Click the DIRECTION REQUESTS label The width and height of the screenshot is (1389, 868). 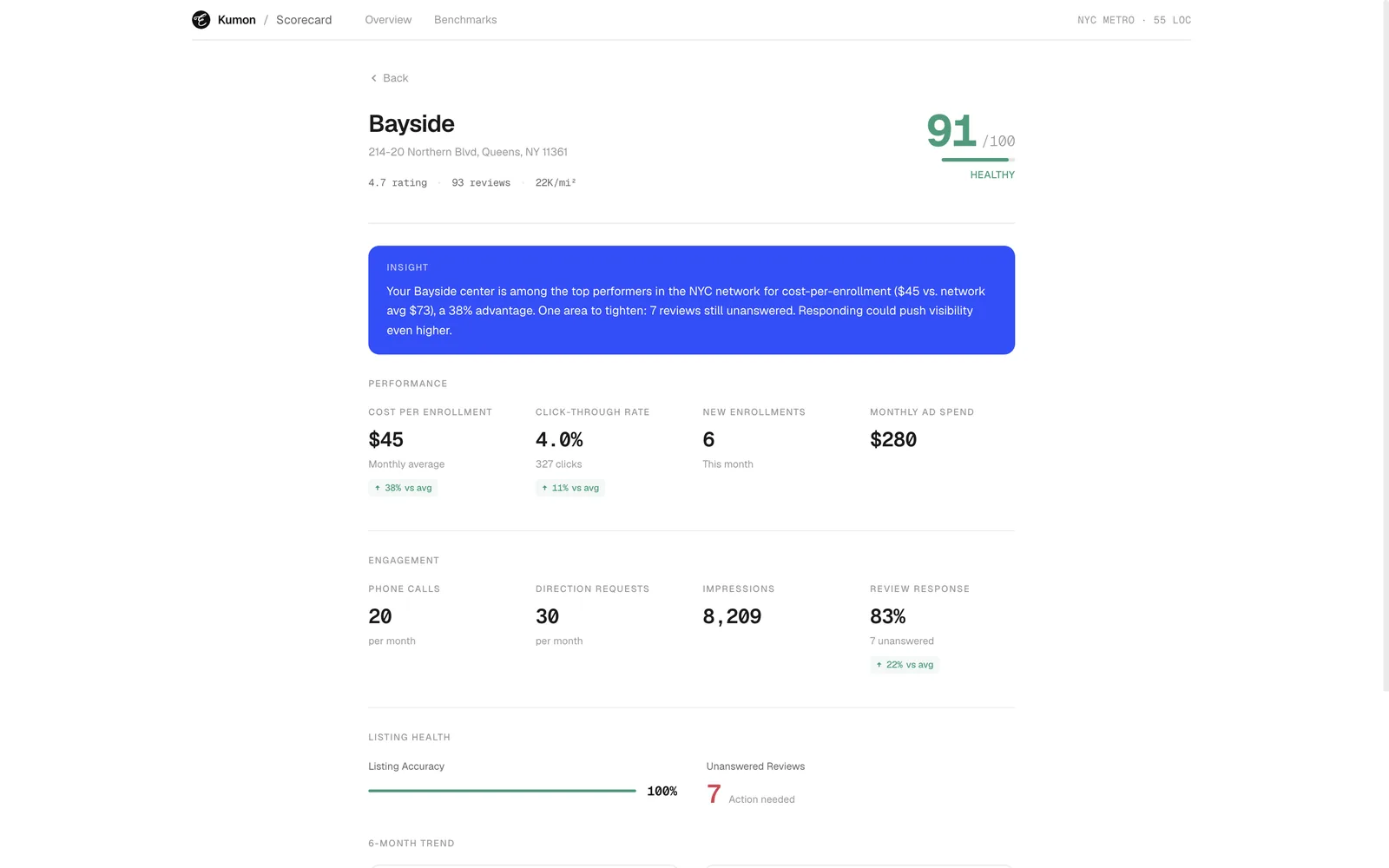593,589
